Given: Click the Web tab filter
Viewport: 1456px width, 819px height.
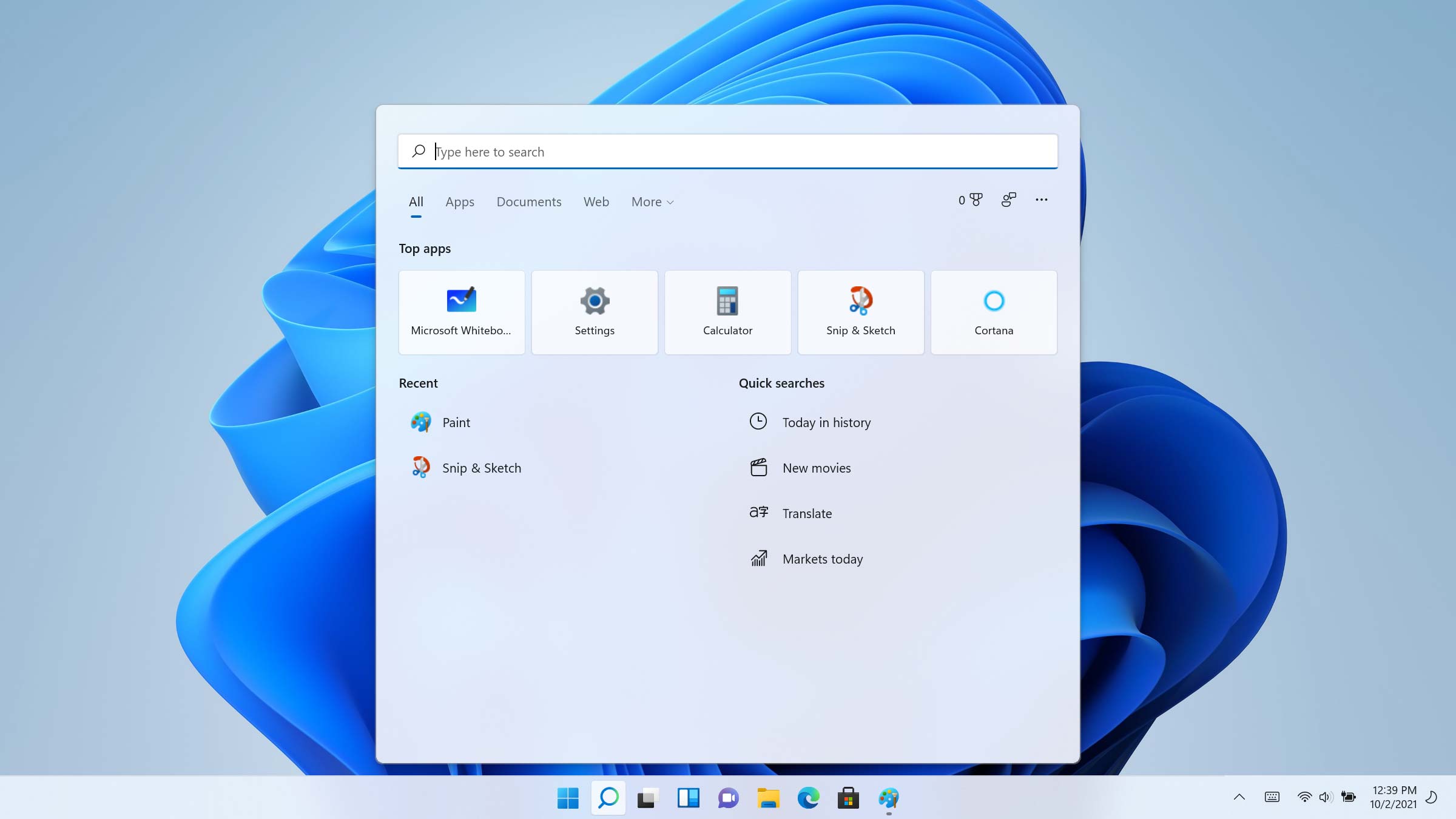Looking at the screenshot, I should (x=596, y=201).
